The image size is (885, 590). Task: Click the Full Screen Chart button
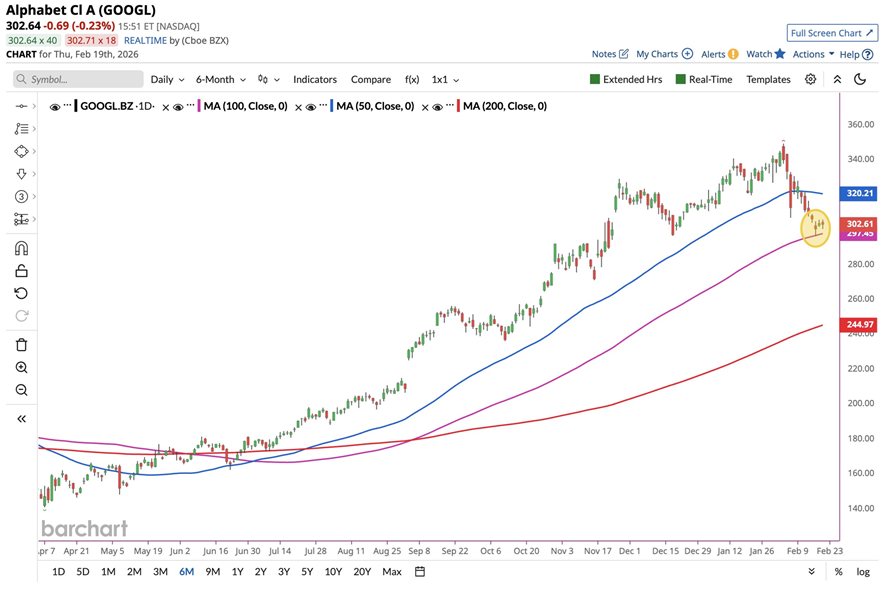832,33
